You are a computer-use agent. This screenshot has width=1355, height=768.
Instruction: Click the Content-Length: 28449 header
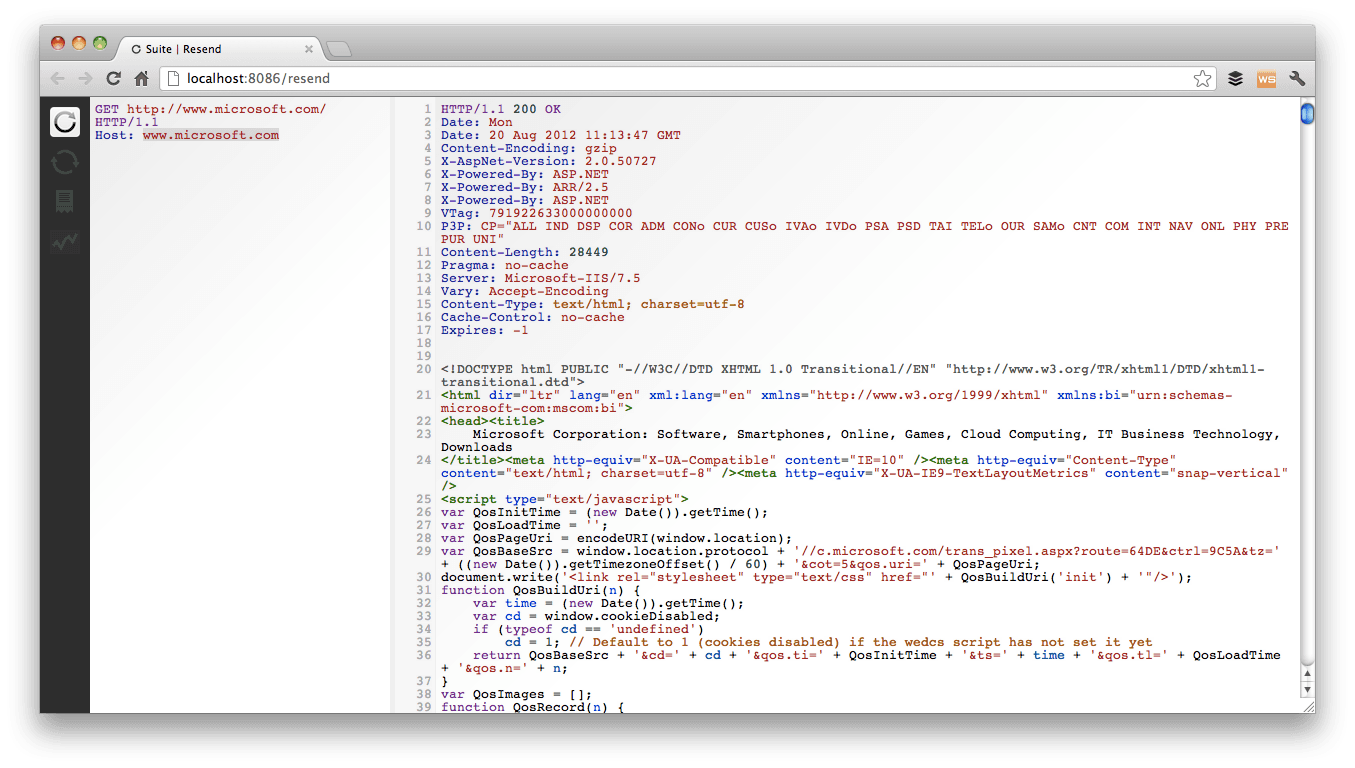click(525, 252)
